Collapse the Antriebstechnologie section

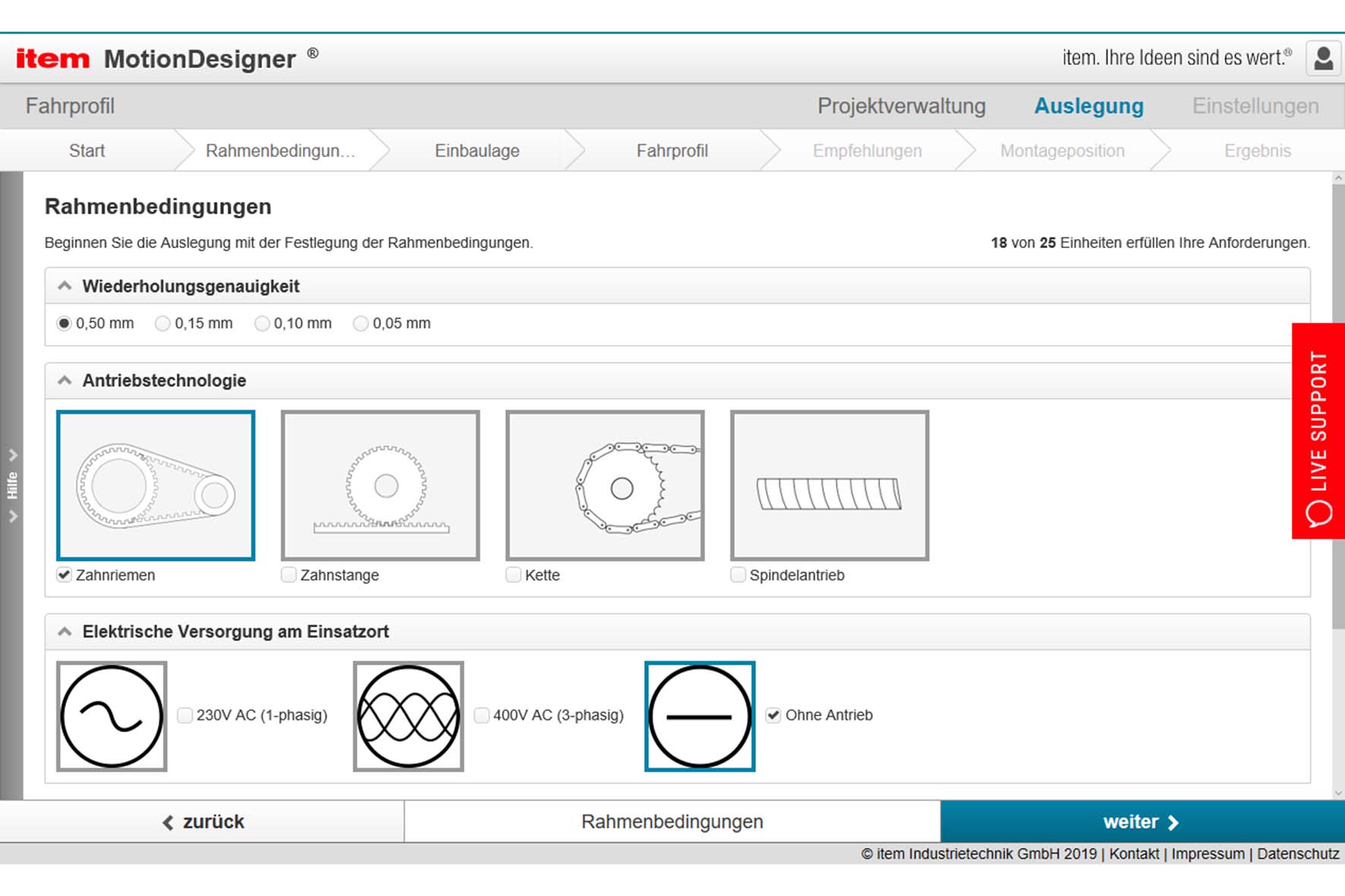65,380
